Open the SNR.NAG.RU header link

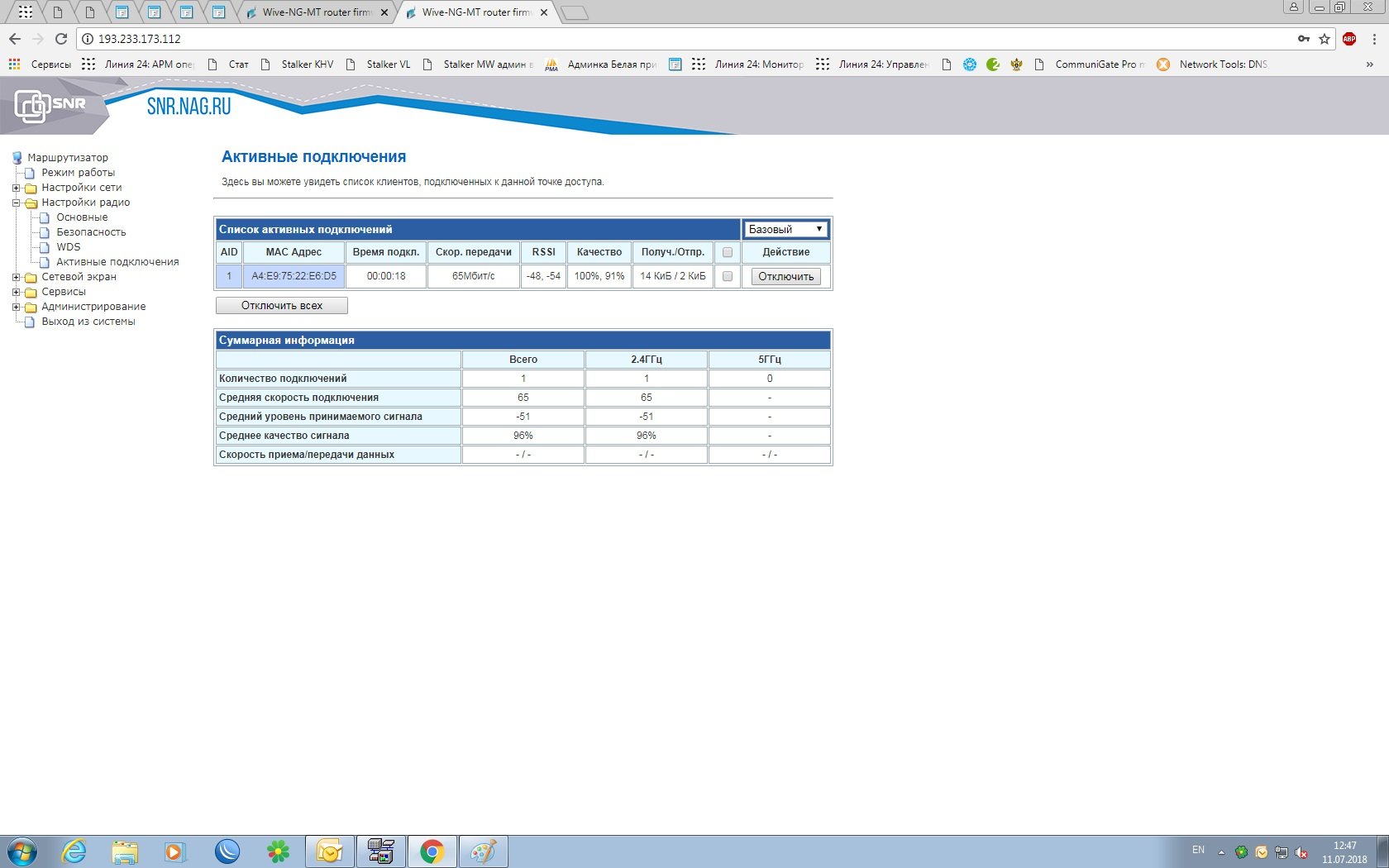click(x=189, y=107)
